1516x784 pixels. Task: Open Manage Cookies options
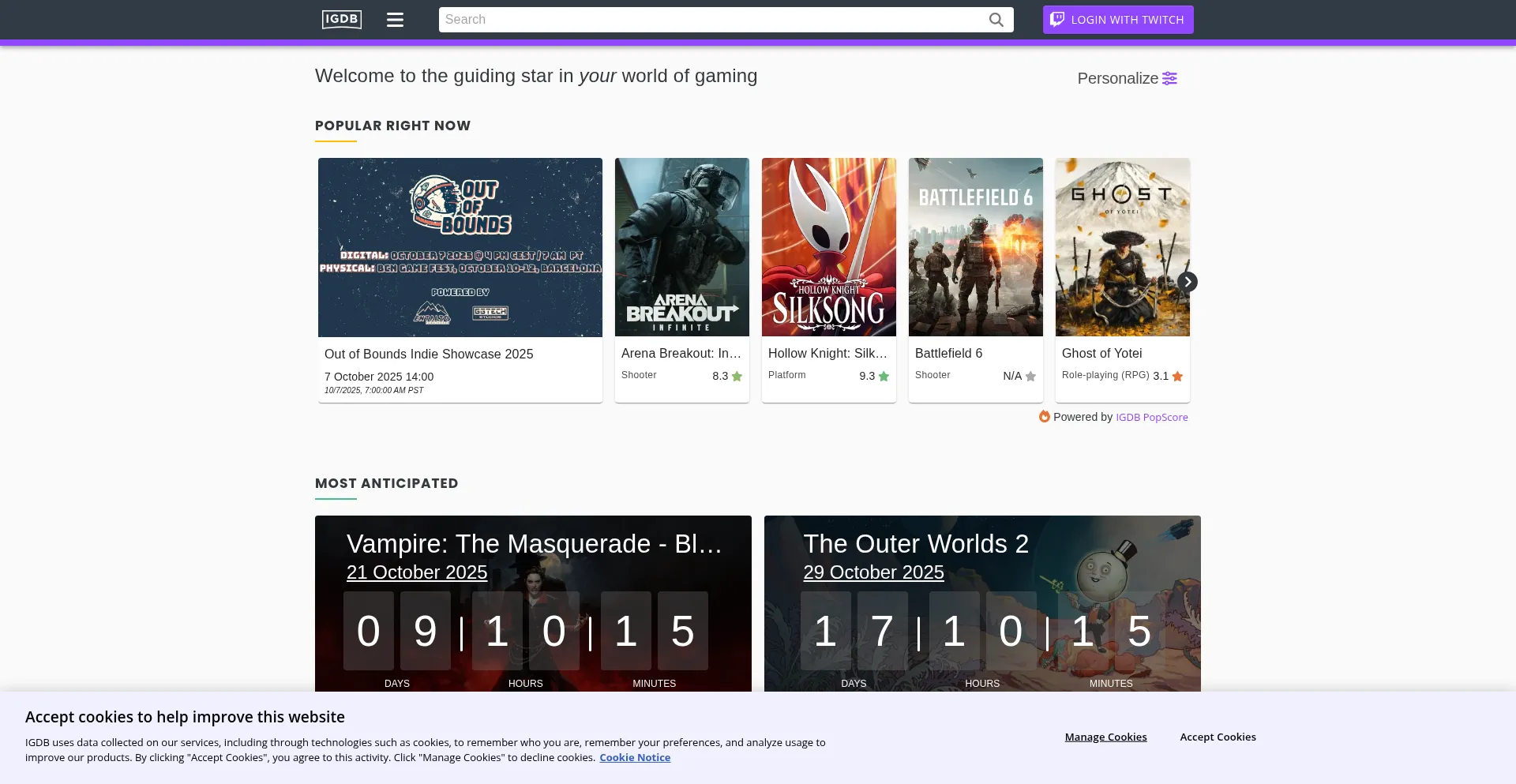1105,737
